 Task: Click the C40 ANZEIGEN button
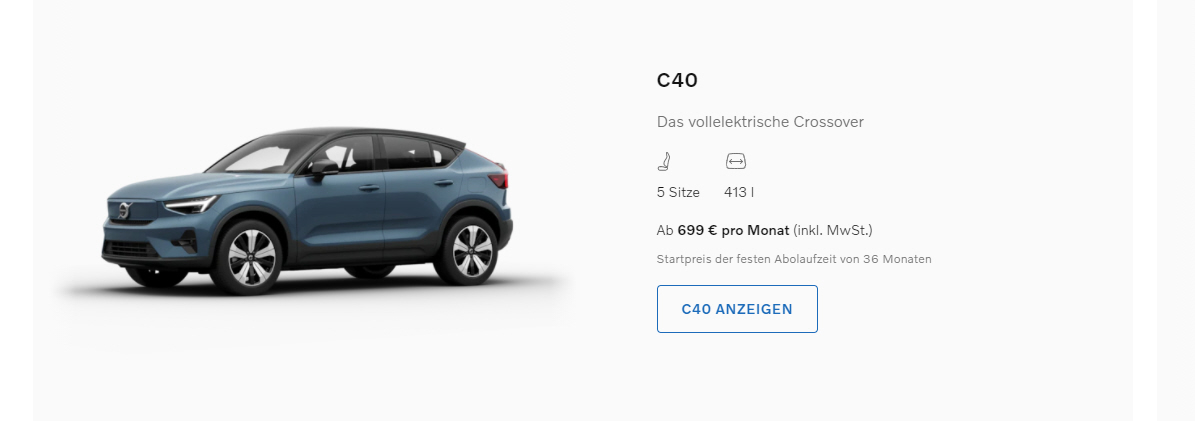pyautogui.click(x=737, y=309)
